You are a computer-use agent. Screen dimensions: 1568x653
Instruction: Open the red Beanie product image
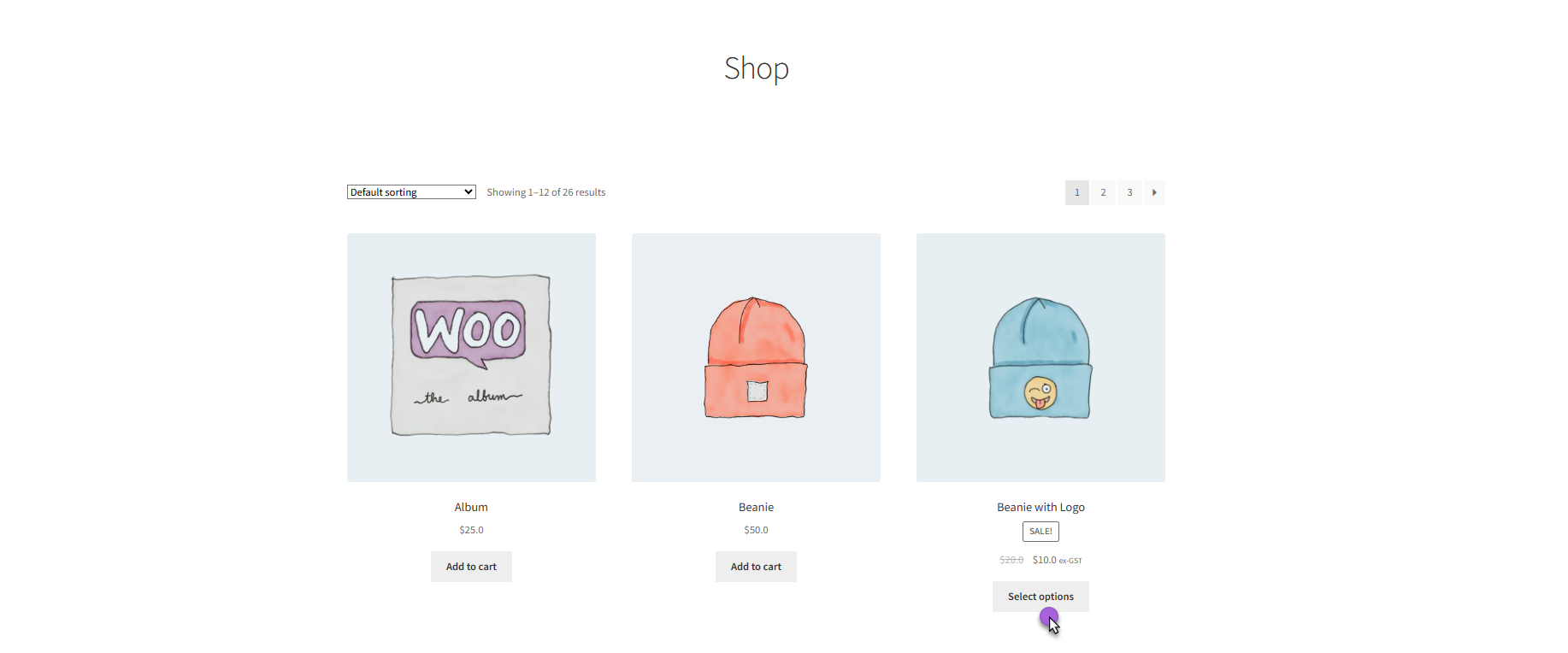(756, 357)
